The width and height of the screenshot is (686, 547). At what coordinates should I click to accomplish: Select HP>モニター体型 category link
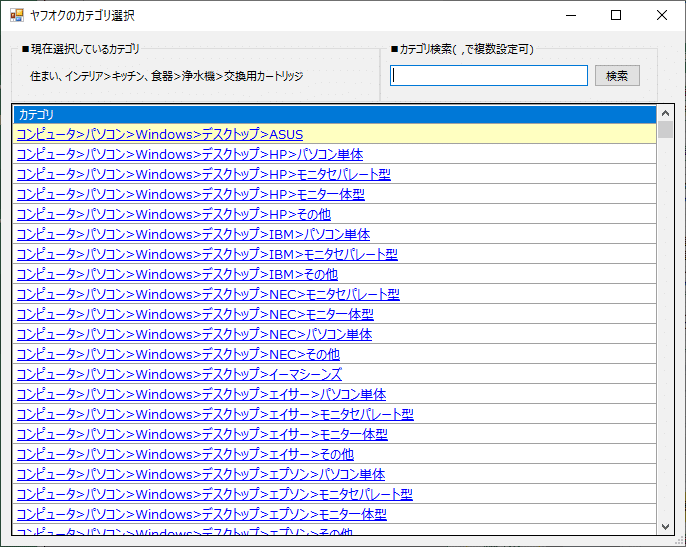pyautogui.click(x=190, y=194)
